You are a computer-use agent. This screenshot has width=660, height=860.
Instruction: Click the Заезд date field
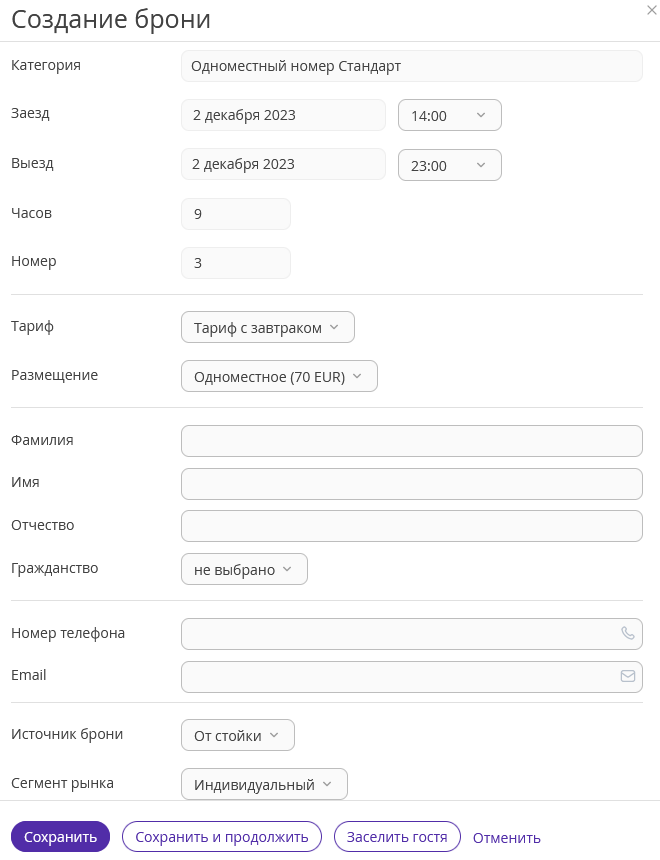tap(284, 115)
